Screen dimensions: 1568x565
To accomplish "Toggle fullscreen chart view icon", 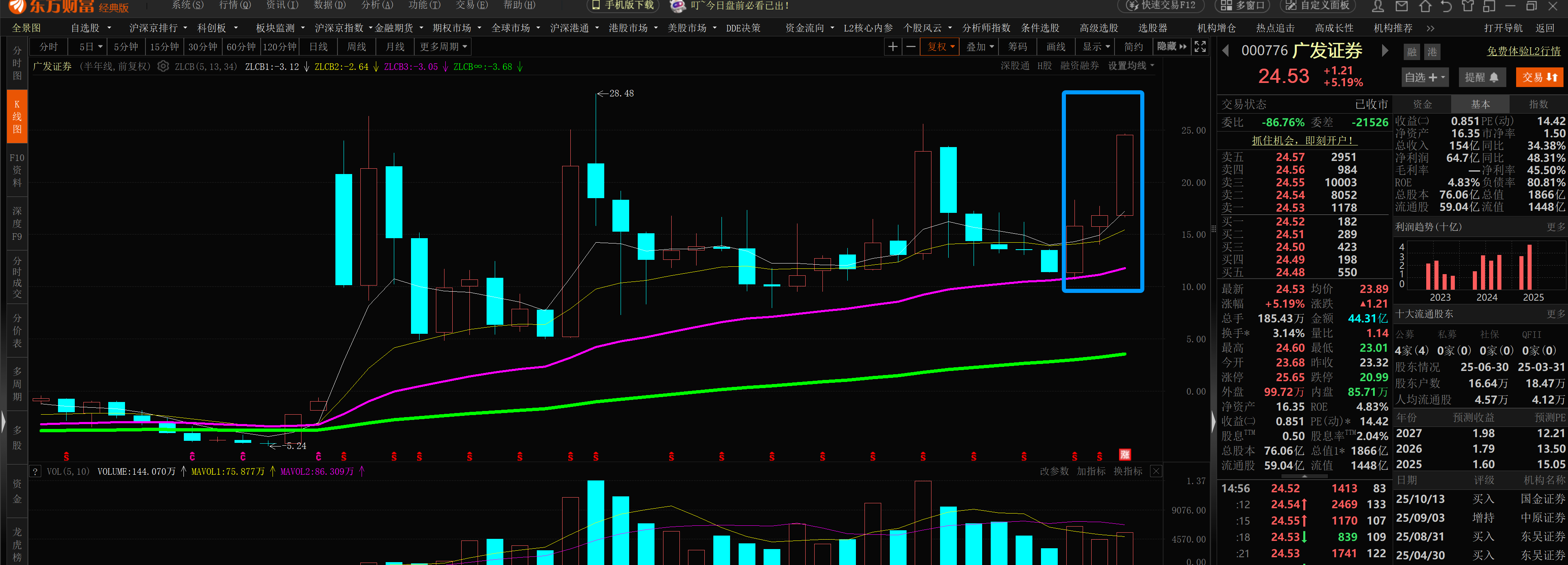I will [x=1200, y=47].
